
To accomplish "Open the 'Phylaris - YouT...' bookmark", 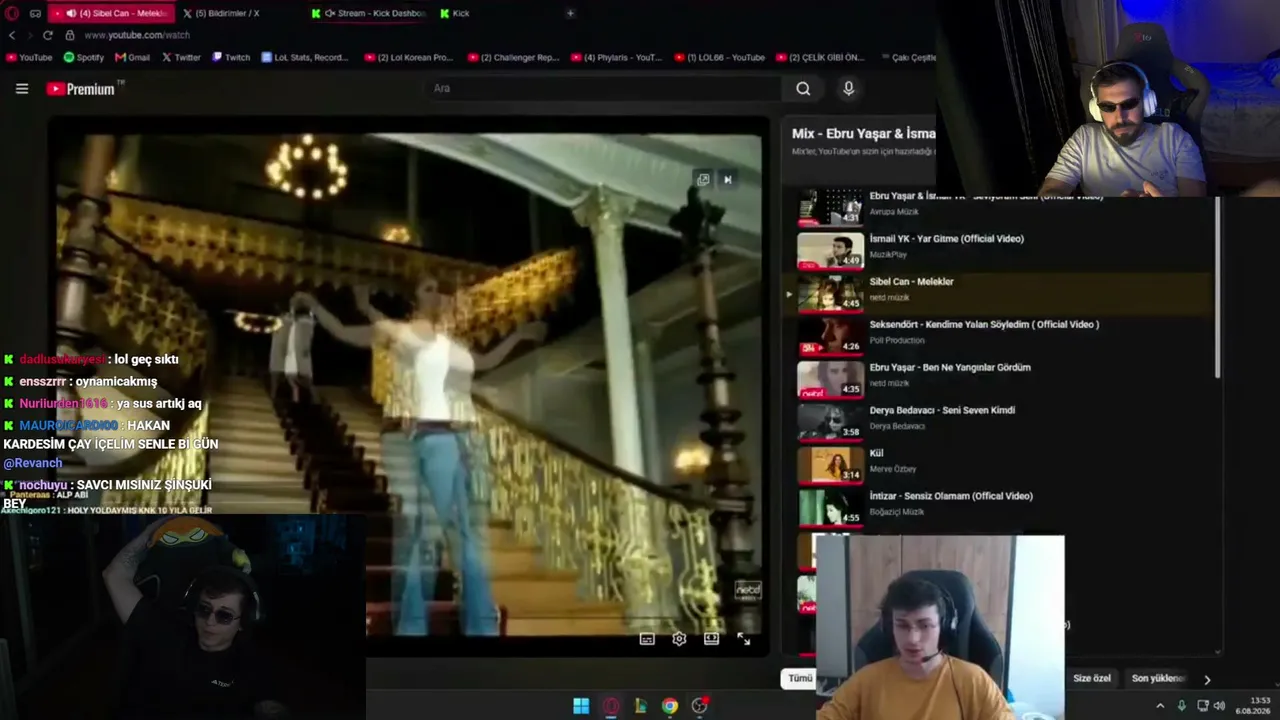I will tap(616, 57).
